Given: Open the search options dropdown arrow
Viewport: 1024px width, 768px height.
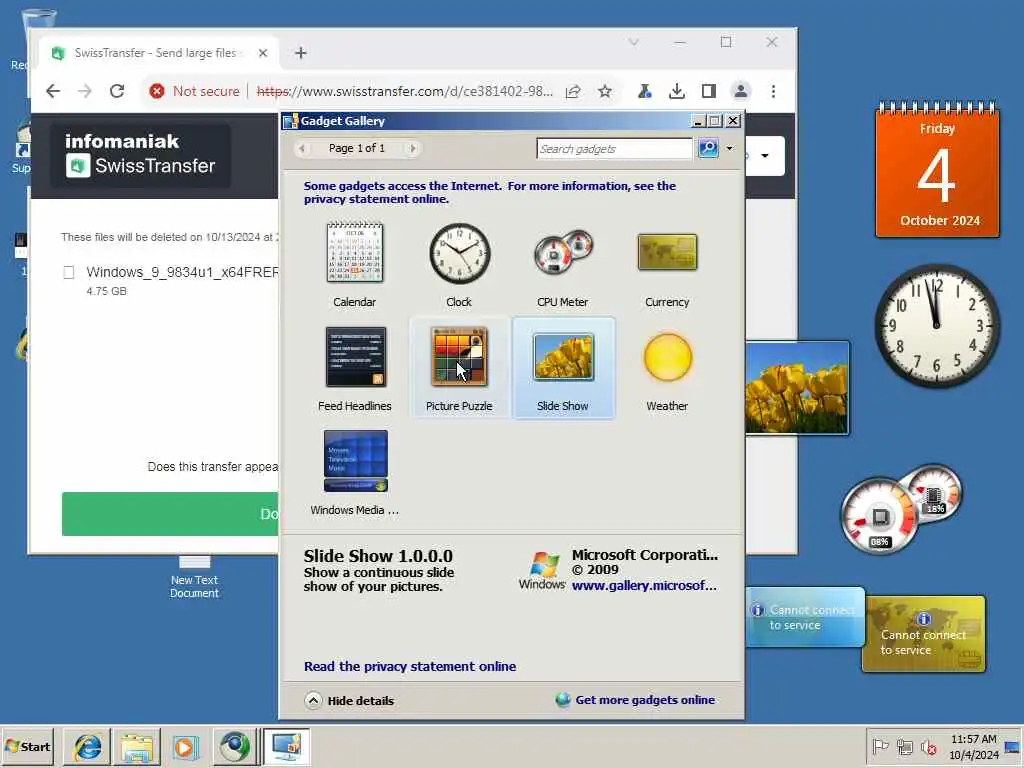Looking at the screenshot, I should point(729,148).
